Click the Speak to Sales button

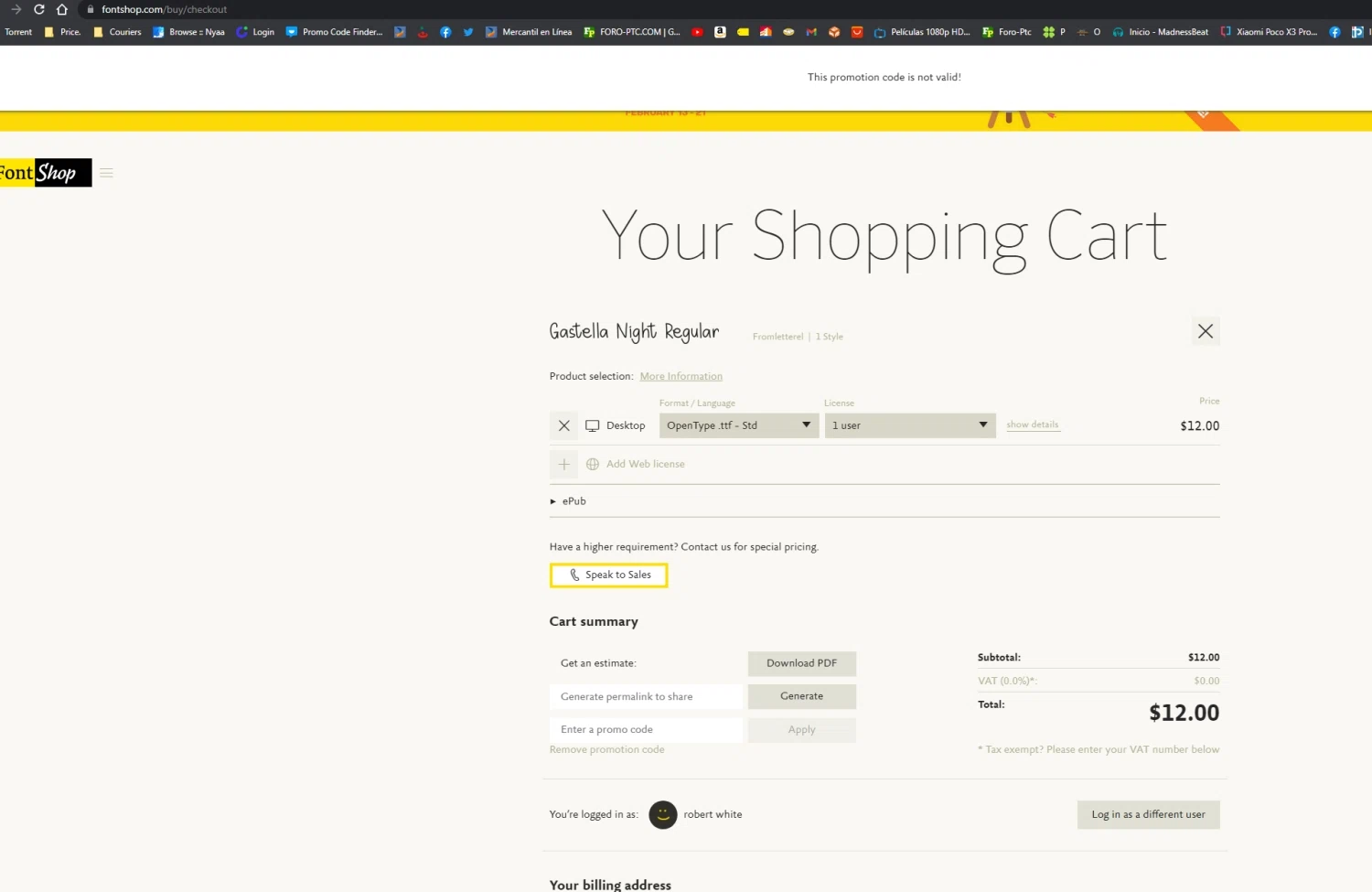[609, 575]
